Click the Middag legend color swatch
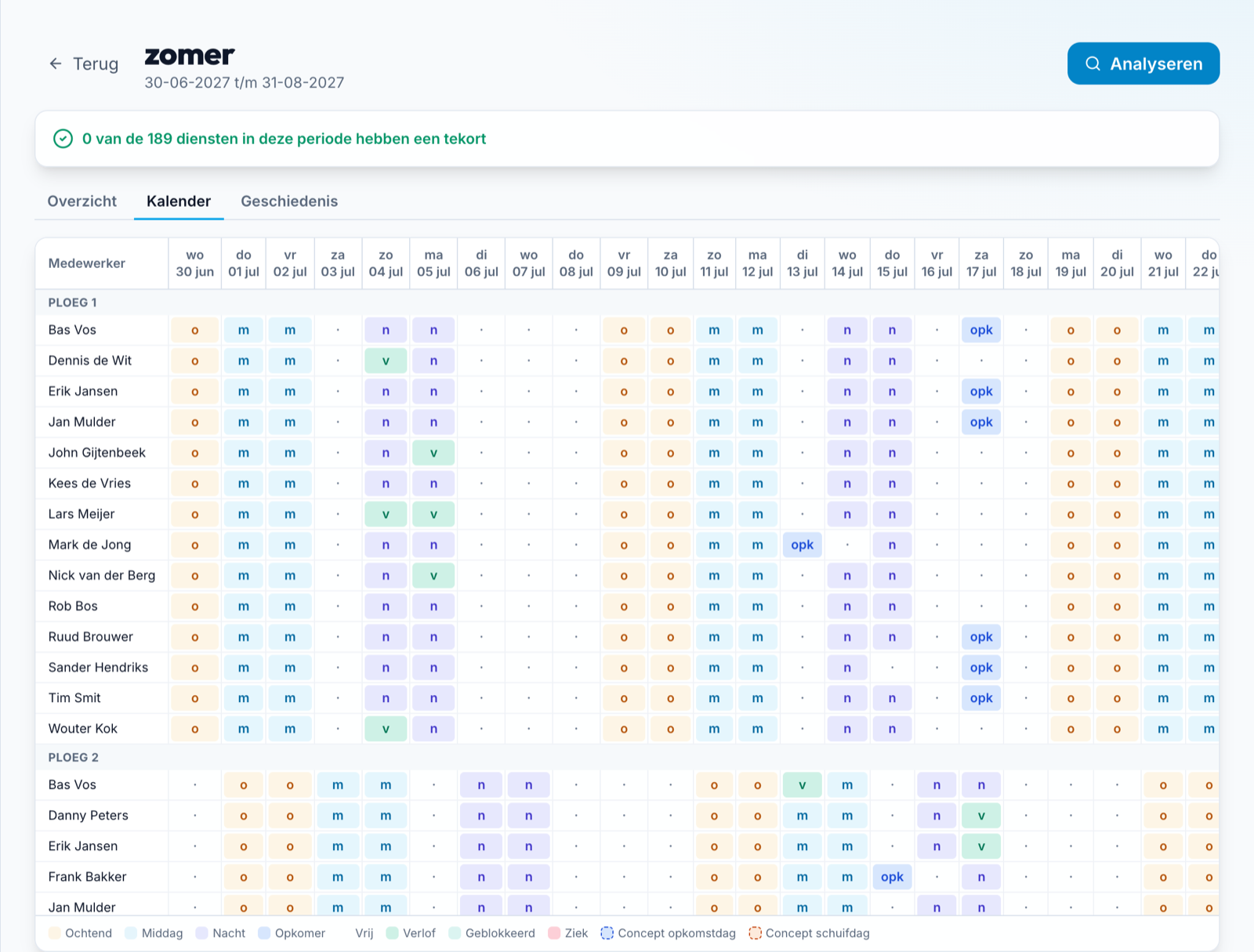 pos(131,933)
